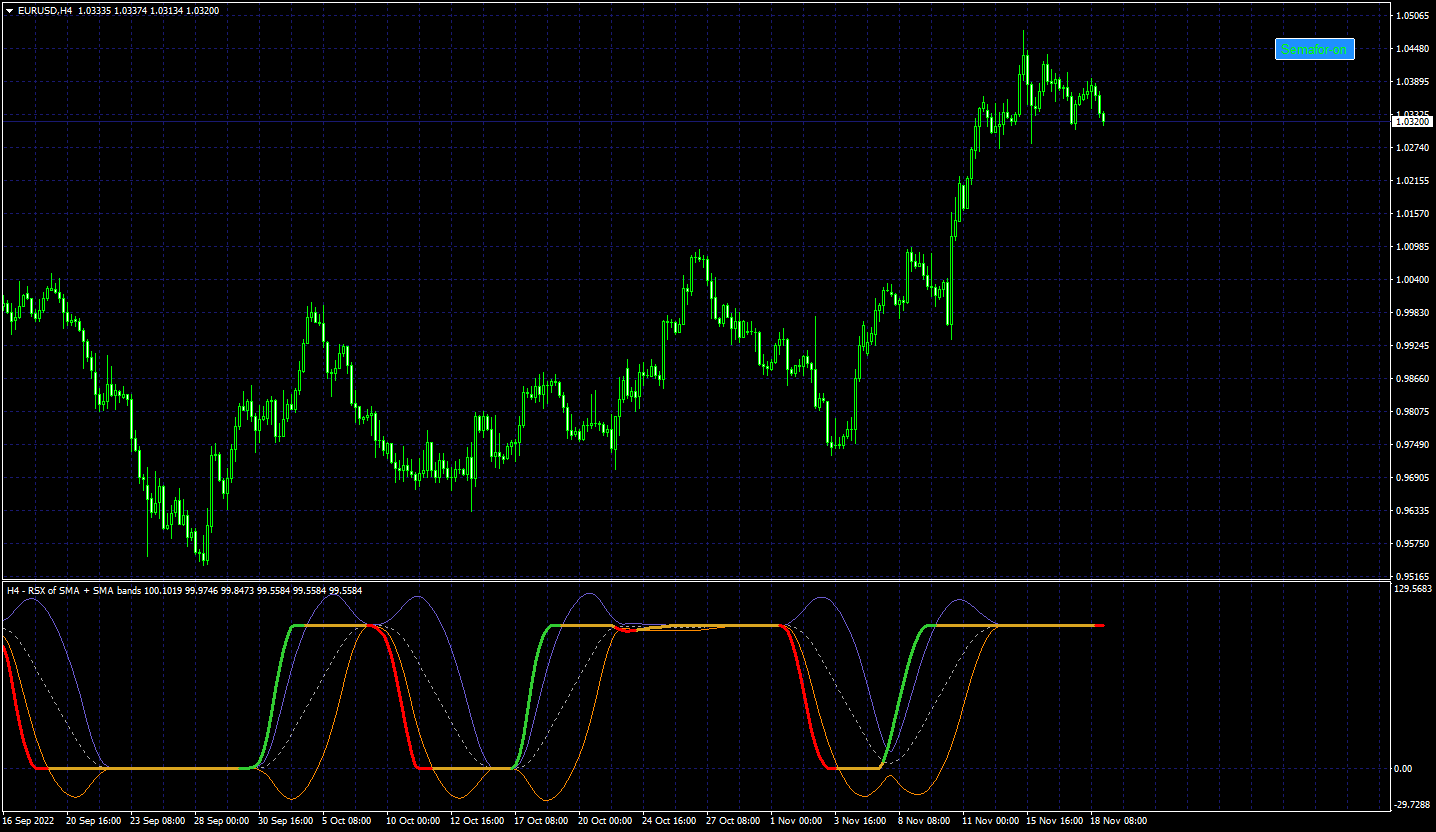
Task: Click the current price label 1.03200
Action: point(1410,121)
